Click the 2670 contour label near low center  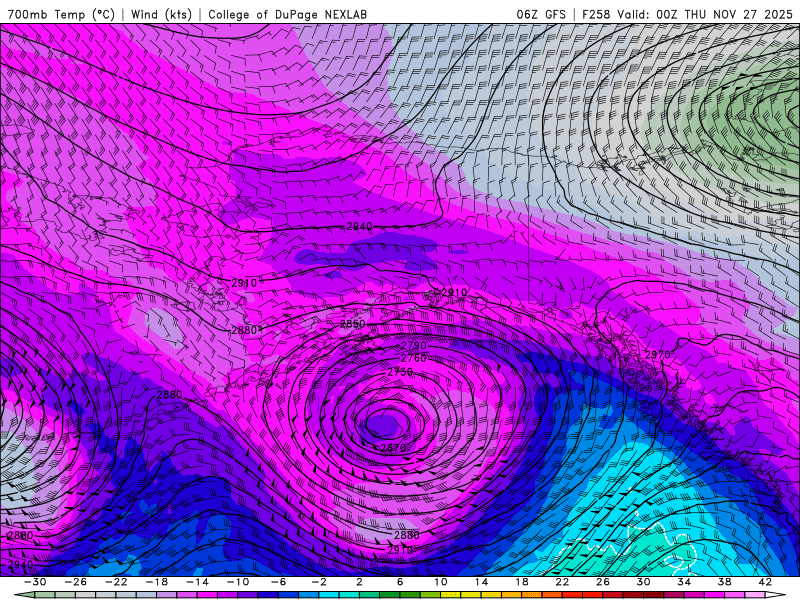point(393,448)
